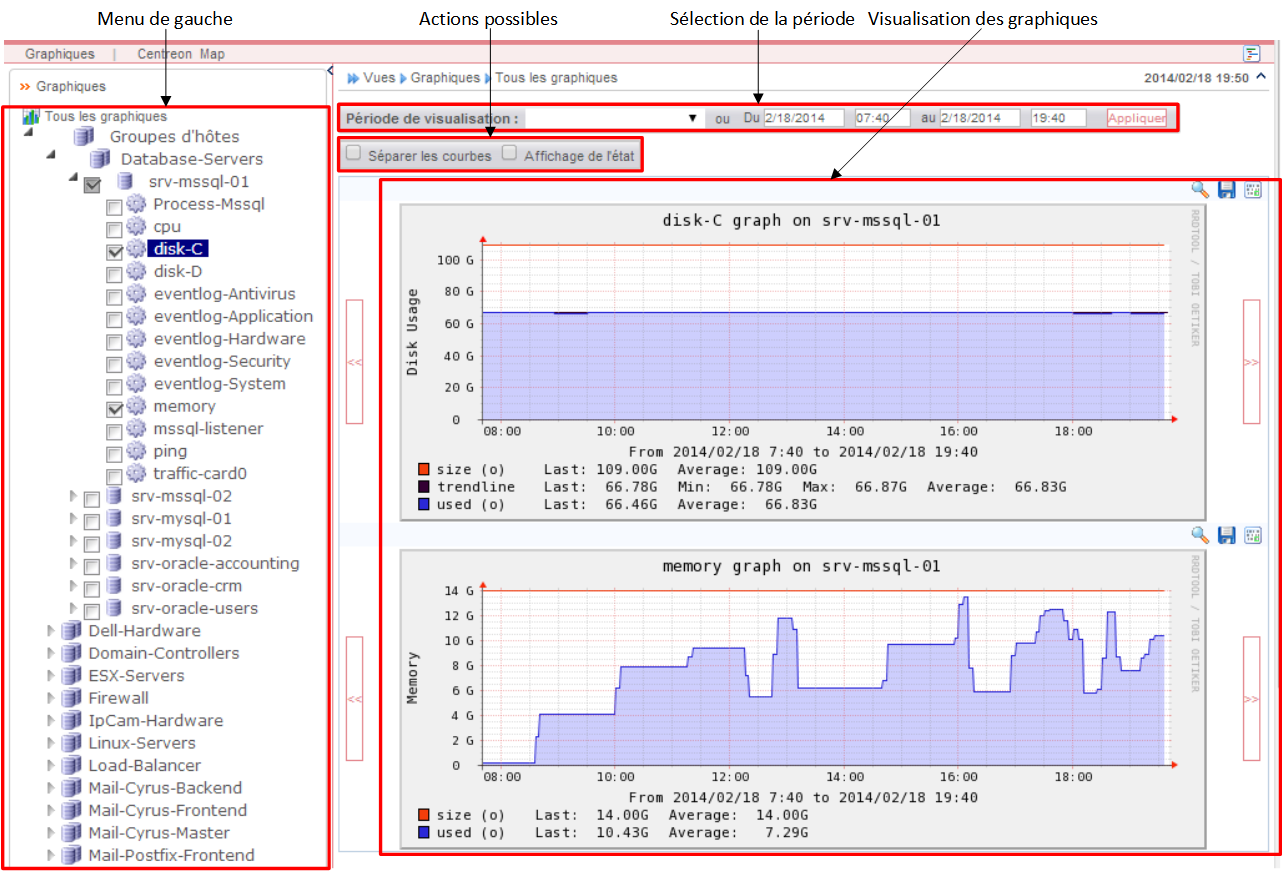1283x871 pixels.
Task: Click the srv-mysql-01 host icon
Action: (114, 518)
